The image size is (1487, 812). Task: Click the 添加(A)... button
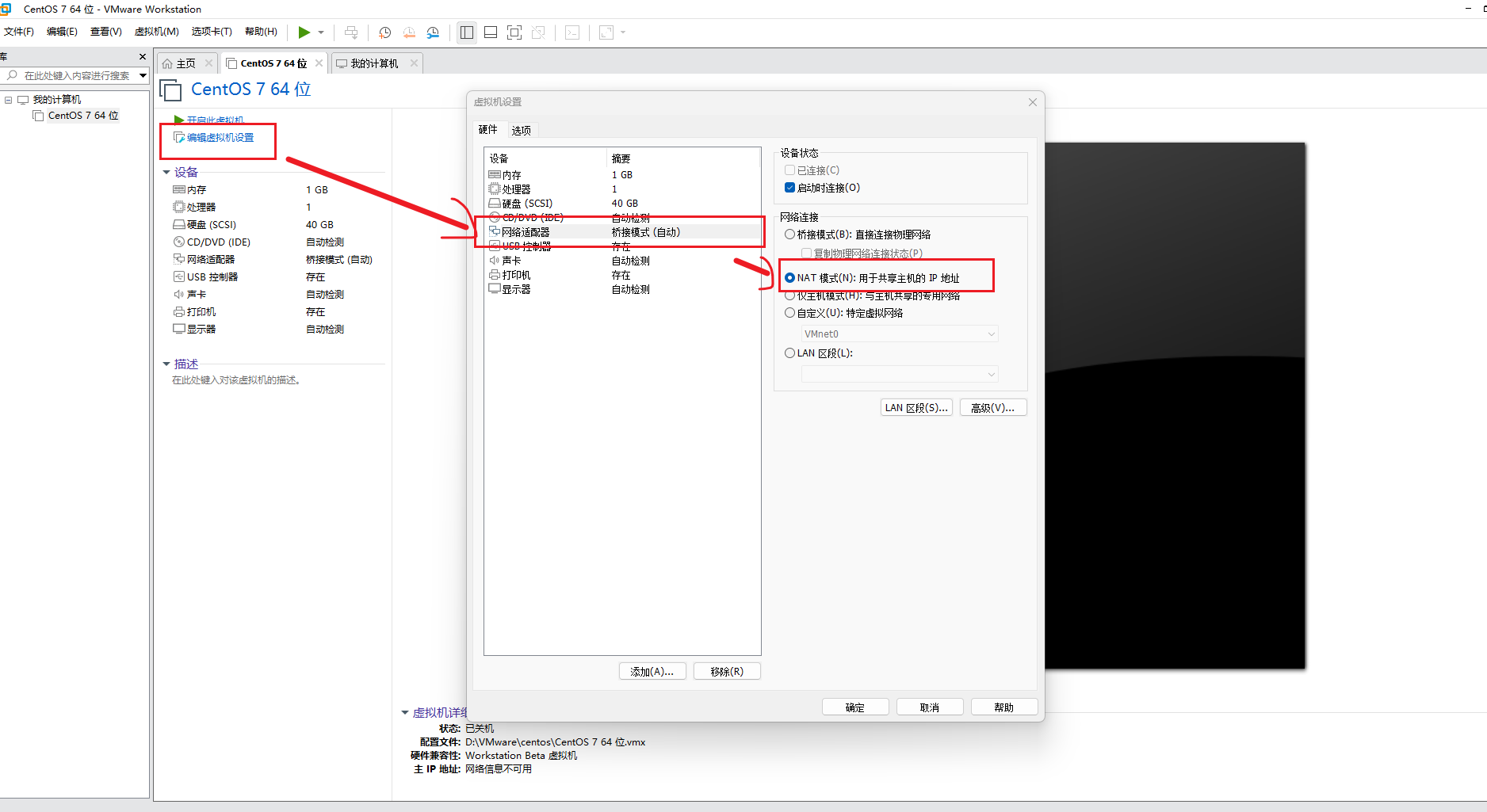click(x=652, y=672)
